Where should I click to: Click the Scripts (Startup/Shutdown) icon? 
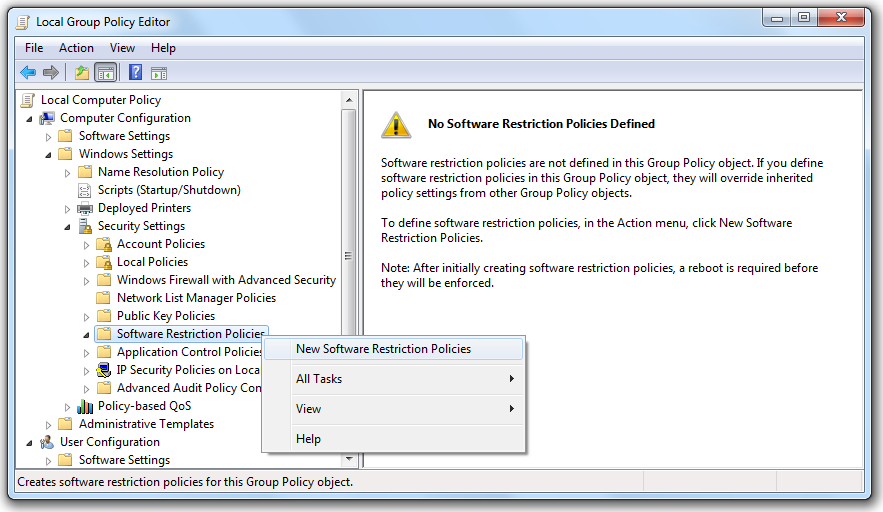84,190
